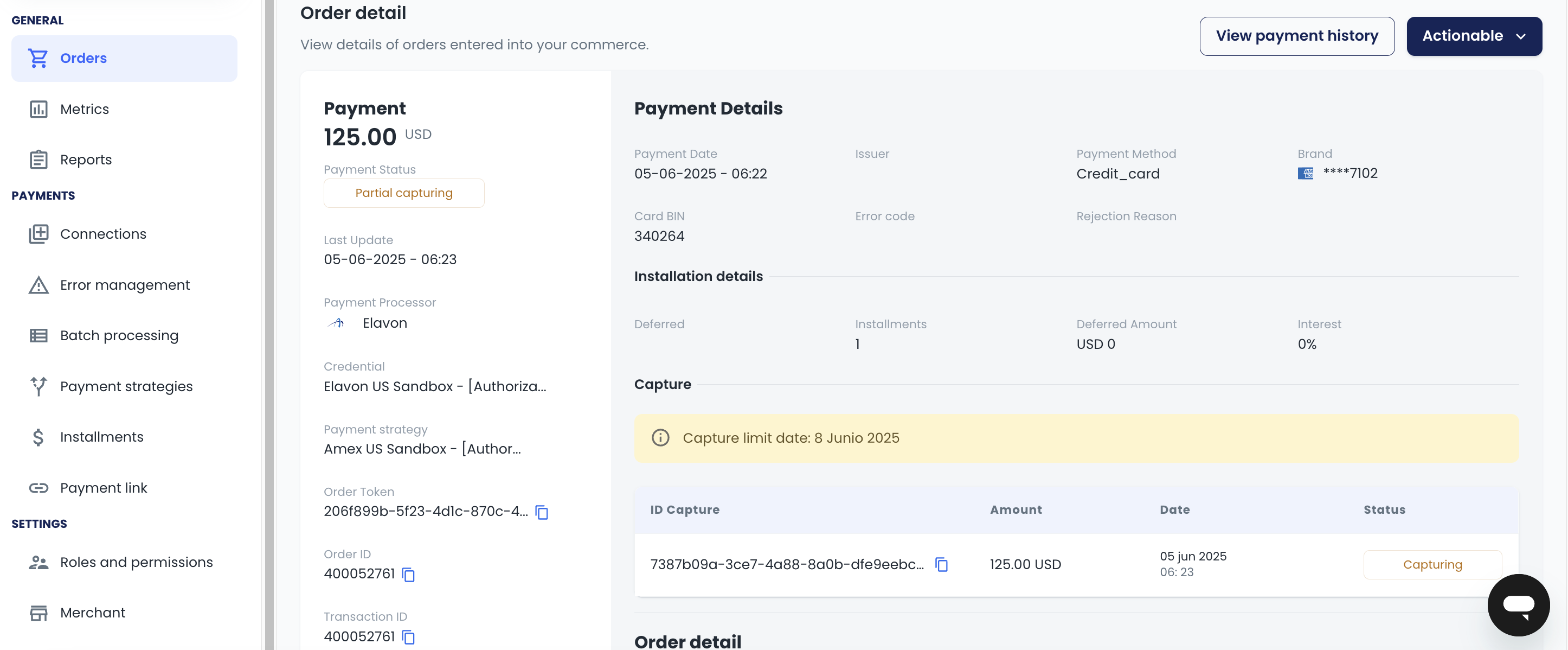This screenshot has height=650, width=1568.
Task: Open Roles and permissions settings
Action: [136, 562]
